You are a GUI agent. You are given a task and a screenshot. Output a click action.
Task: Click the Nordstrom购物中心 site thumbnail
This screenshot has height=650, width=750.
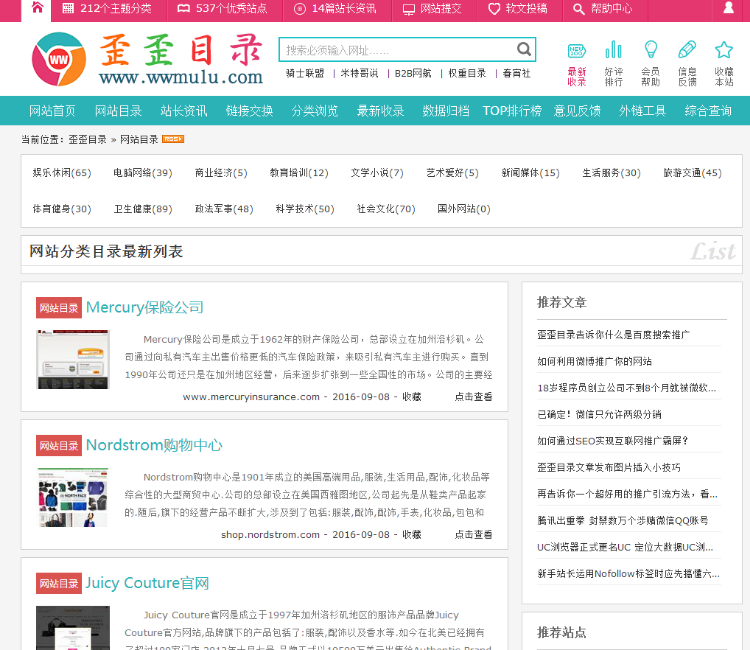73,497
